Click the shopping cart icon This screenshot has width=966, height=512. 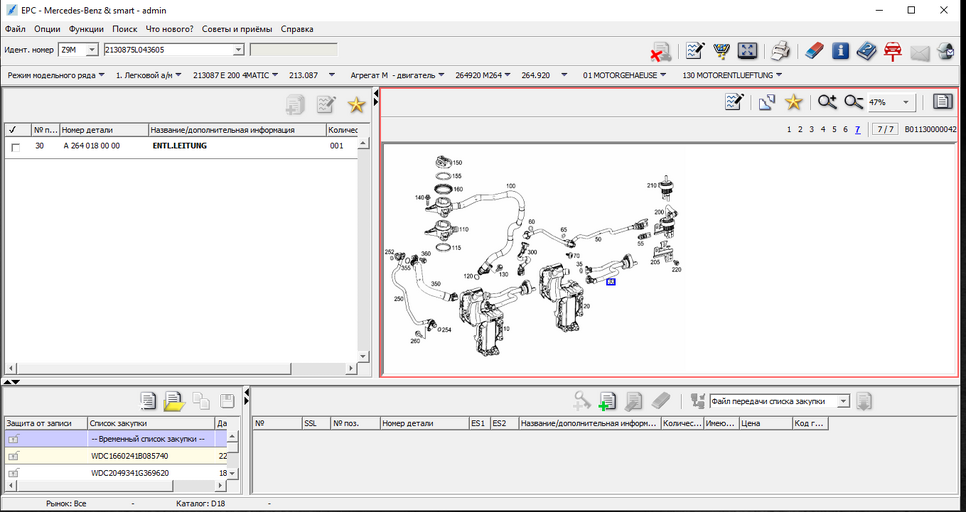(720, 50)
